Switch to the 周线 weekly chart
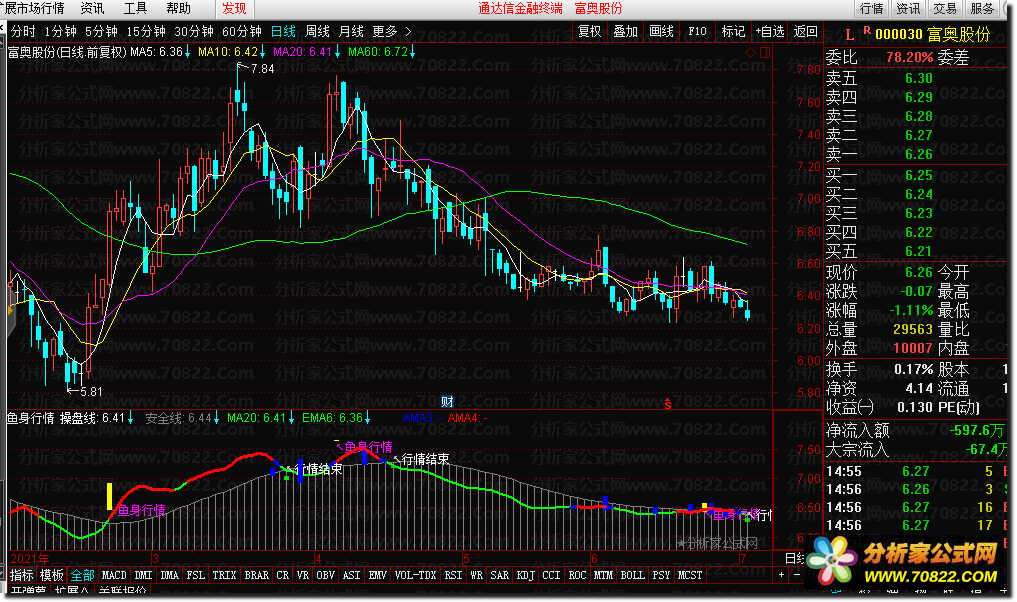 point(317,31)
